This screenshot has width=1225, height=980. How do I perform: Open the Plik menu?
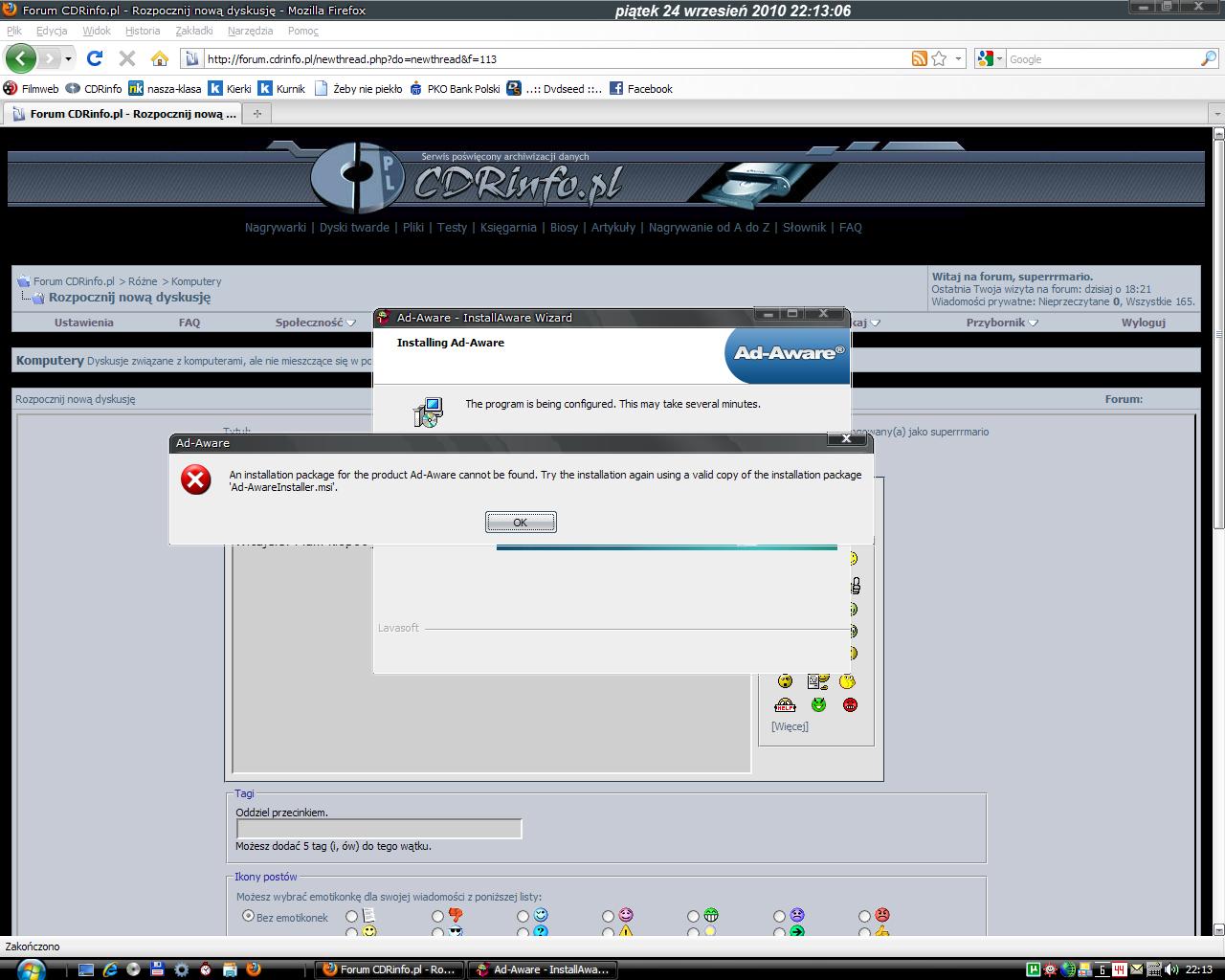click(14, 31)
